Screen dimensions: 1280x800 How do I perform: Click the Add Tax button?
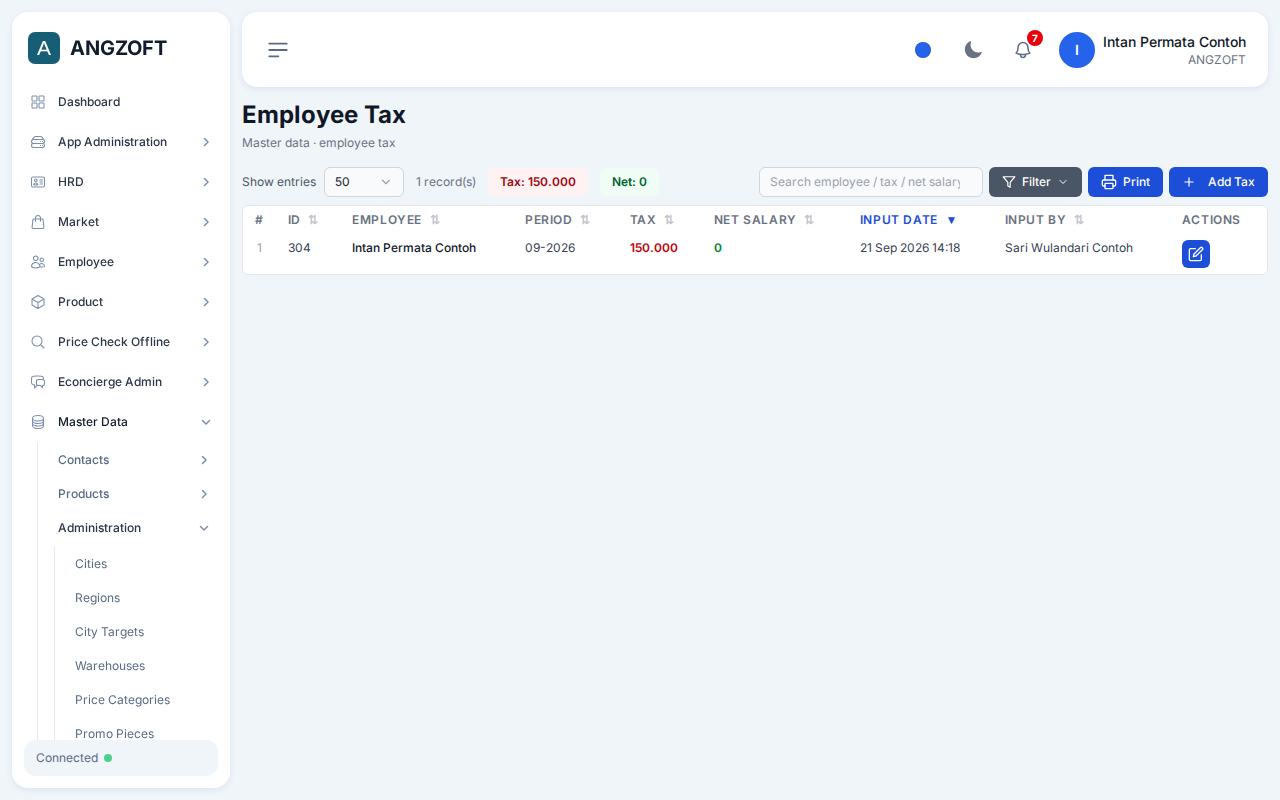click(1218, 182)
